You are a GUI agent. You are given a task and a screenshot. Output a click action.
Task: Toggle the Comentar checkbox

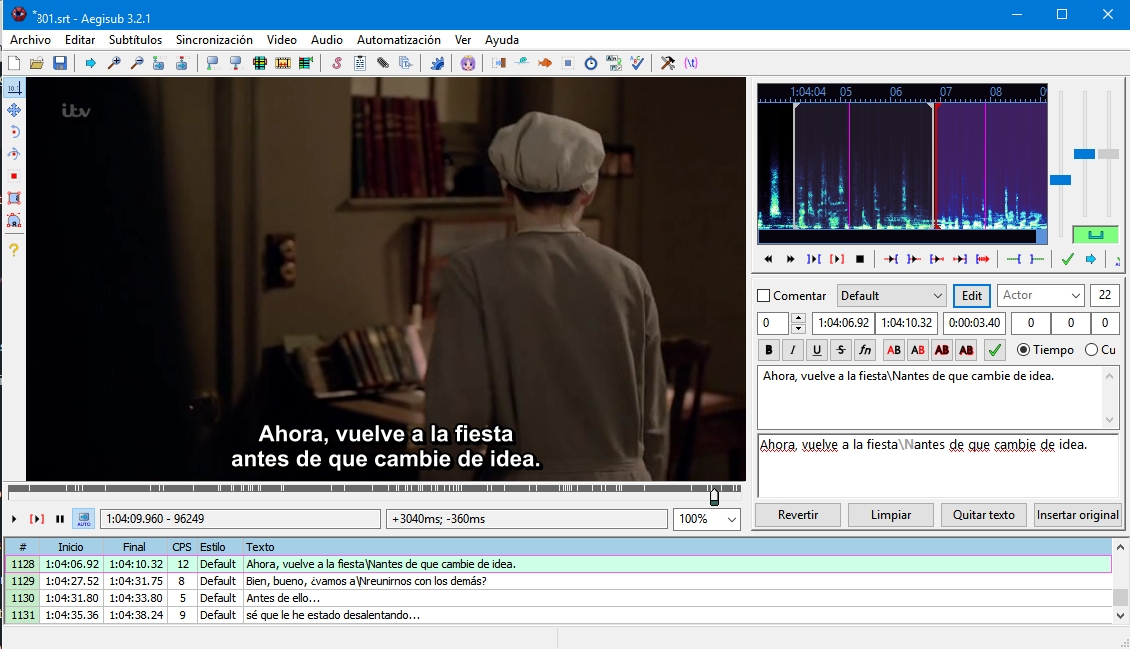pos(764,296)
